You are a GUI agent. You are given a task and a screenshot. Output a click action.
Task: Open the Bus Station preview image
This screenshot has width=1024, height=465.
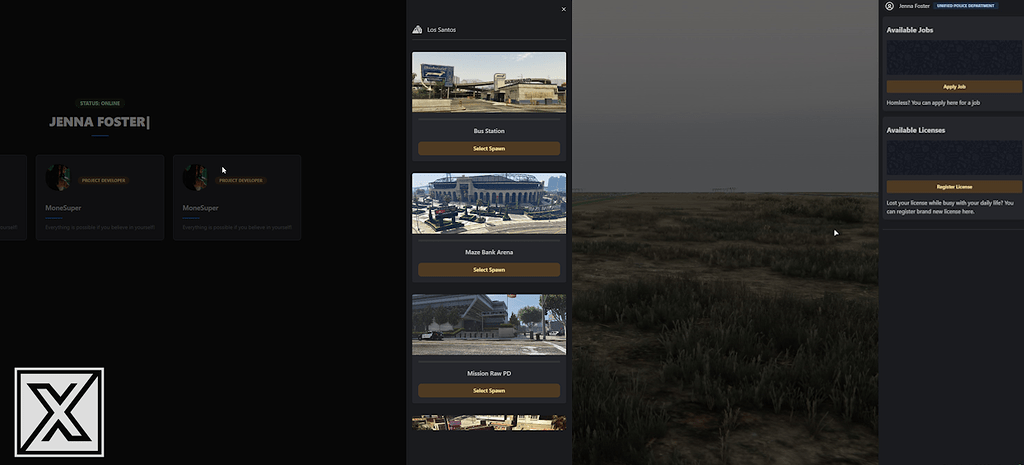point(489,82)
